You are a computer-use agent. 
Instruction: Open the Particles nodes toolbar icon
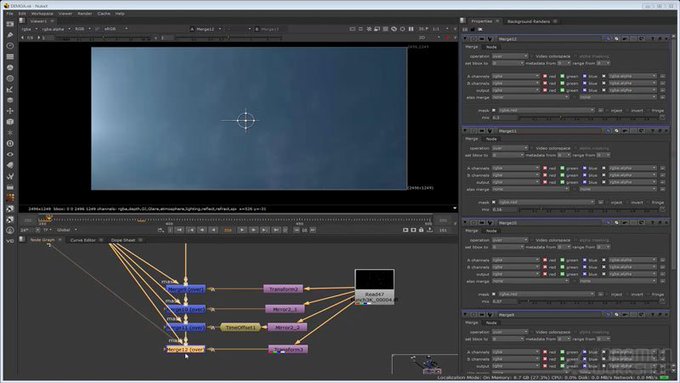coord(10,132)
